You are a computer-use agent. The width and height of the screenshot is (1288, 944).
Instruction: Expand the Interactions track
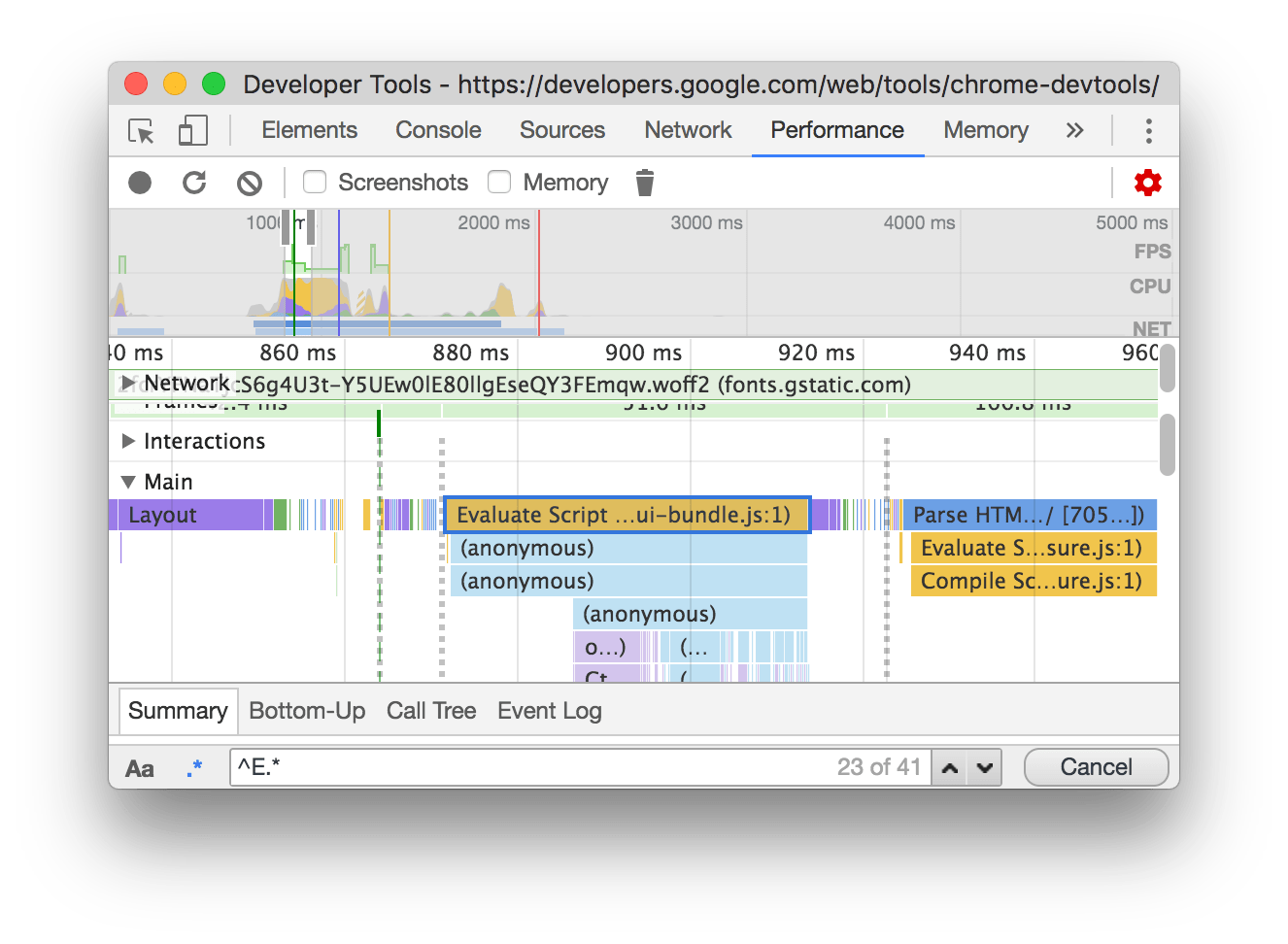tap(129, 441)
